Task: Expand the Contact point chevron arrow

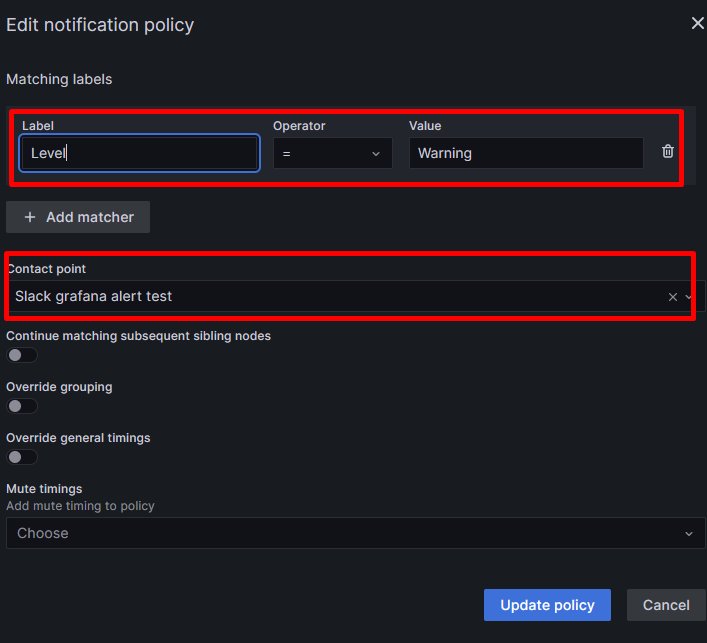Action: pos(688,297)
